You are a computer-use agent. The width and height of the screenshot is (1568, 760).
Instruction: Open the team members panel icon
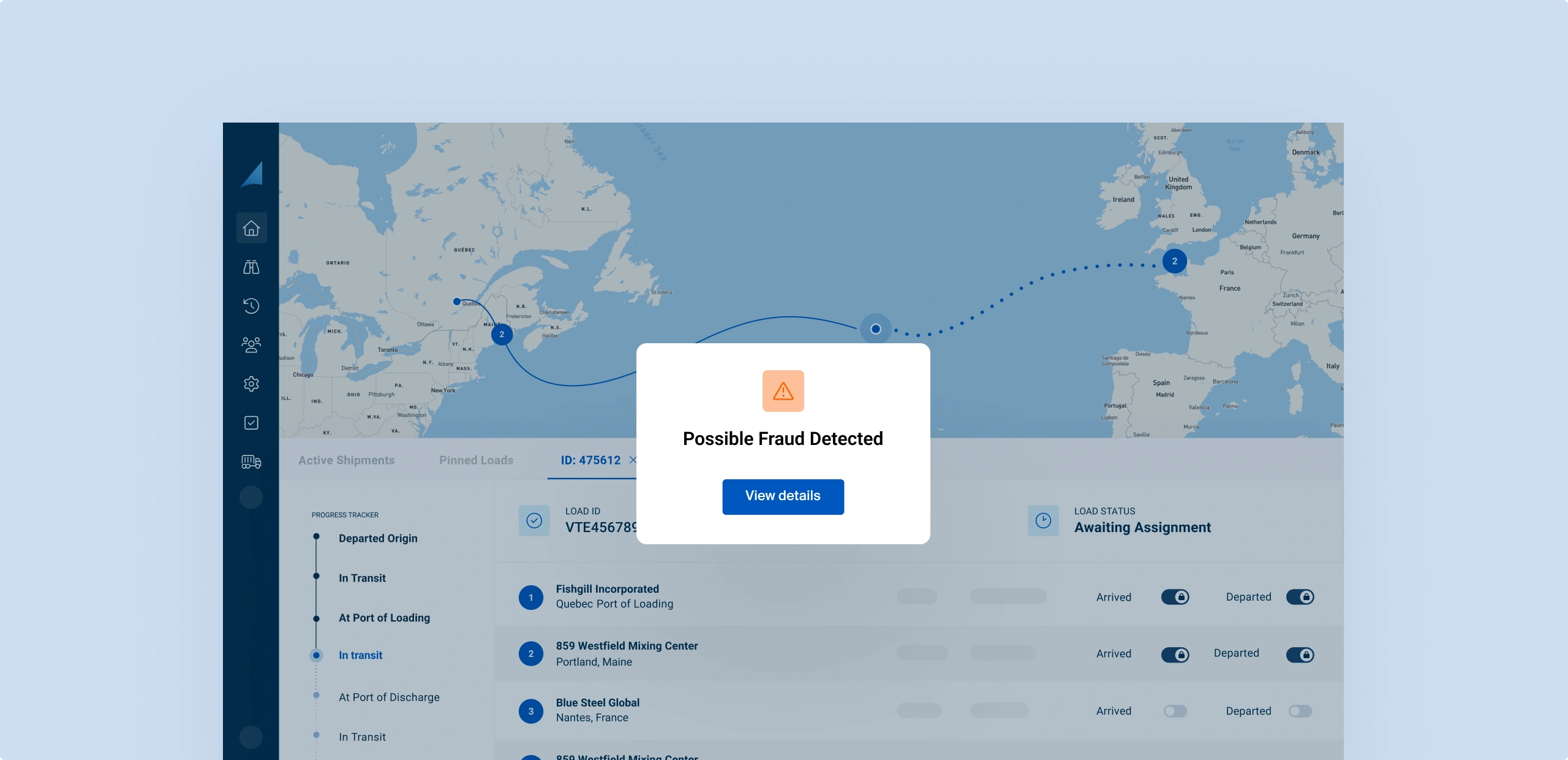pyautogui.click(x=251, y=345)
